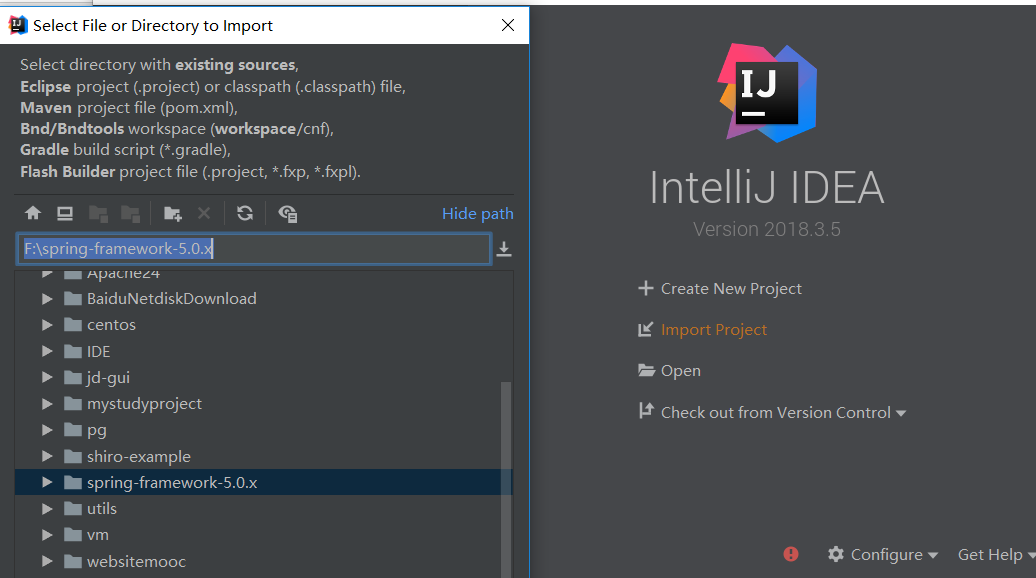
Task: Open Check out from Version Control dropdown
Action: pyautogui.click(x=784, y=412)
